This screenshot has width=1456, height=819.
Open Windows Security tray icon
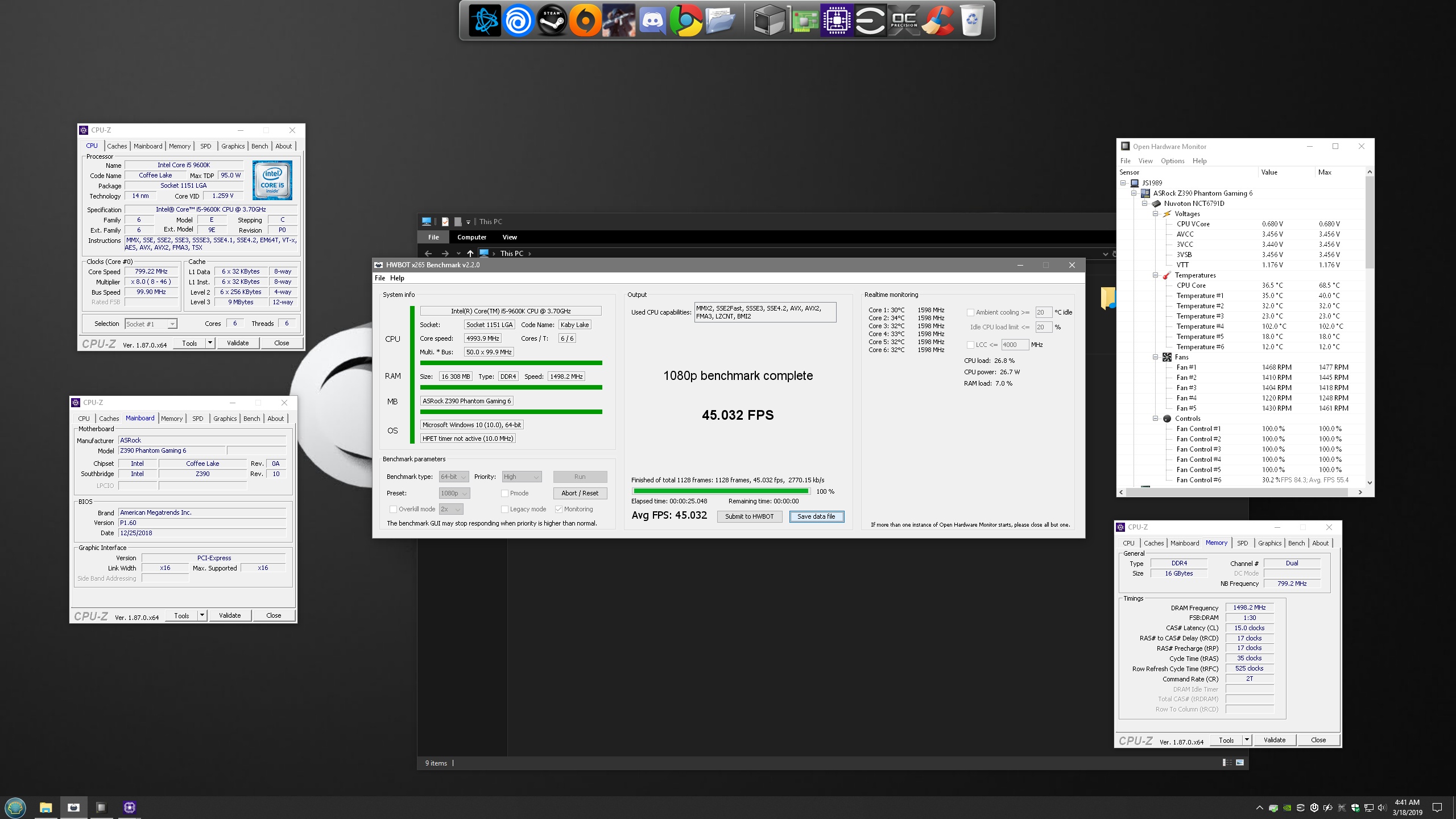coord(1355,808)
